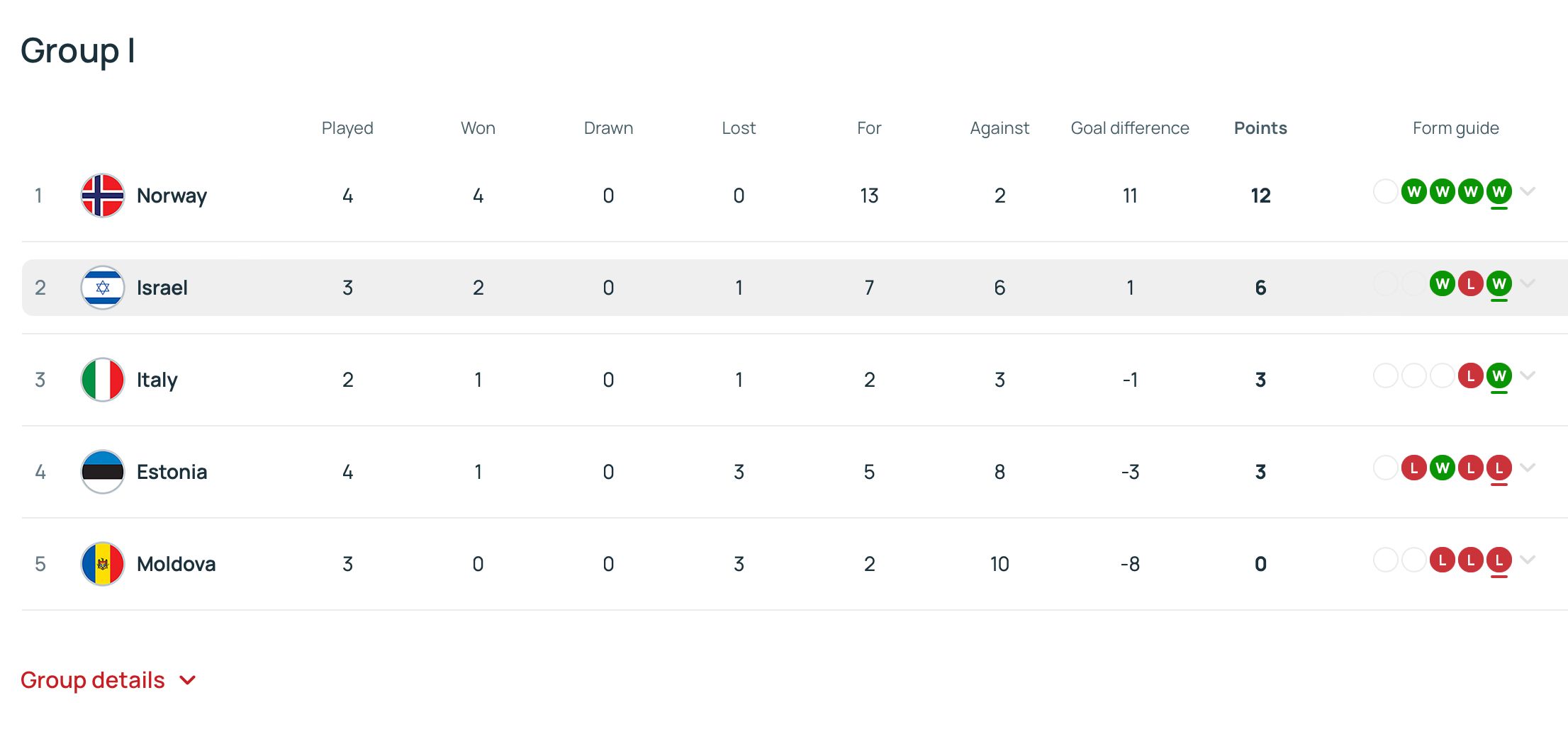Select Norway's most recent underlined win badge
This screenshot has width=1568, height=729.
pos(1499,192)
